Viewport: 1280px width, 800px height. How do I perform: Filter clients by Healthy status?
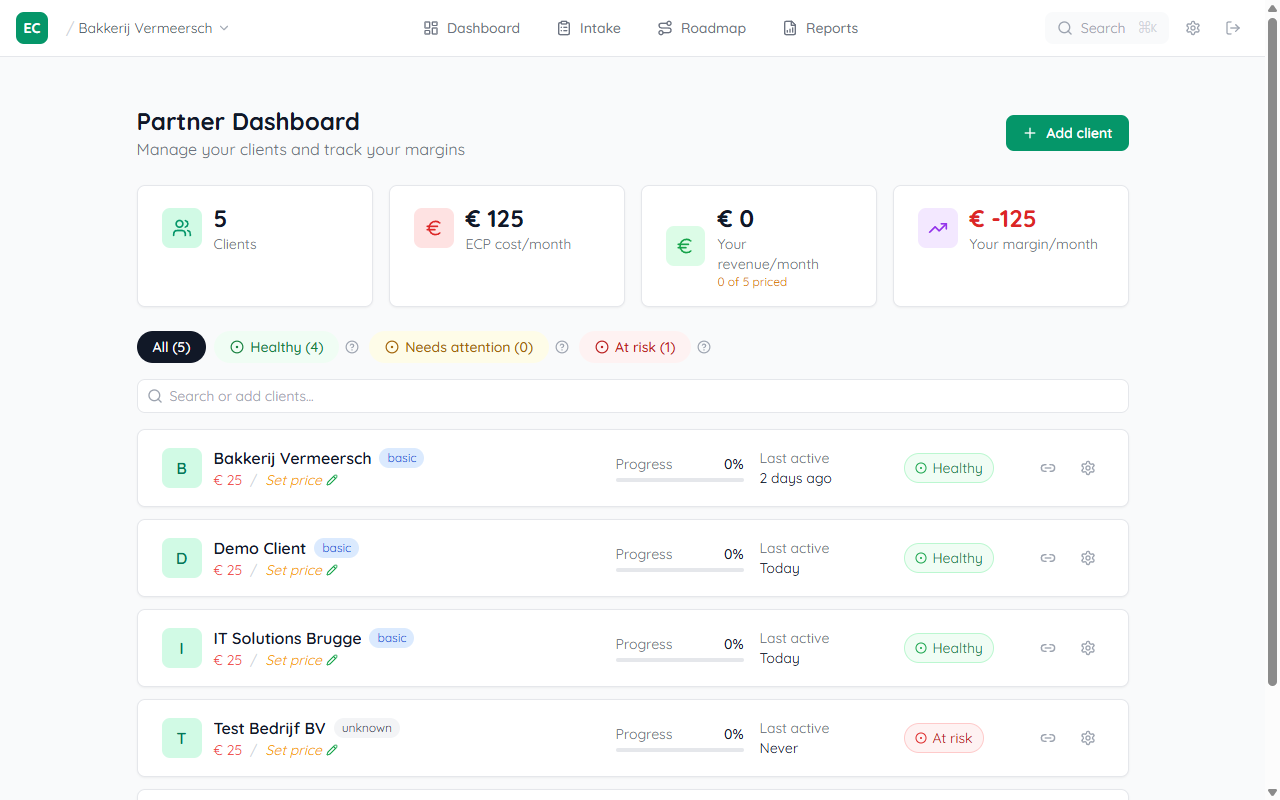point(276,347)
